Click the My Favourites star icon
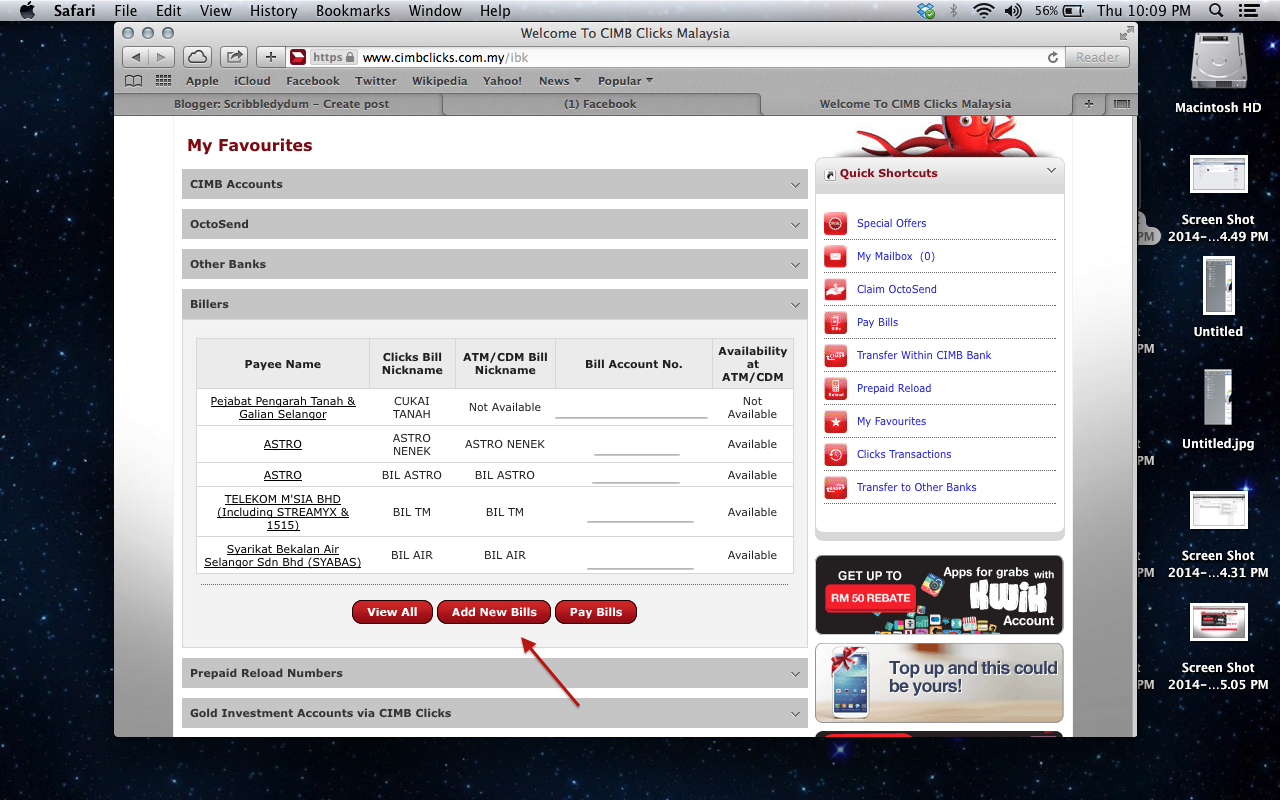 835,422
